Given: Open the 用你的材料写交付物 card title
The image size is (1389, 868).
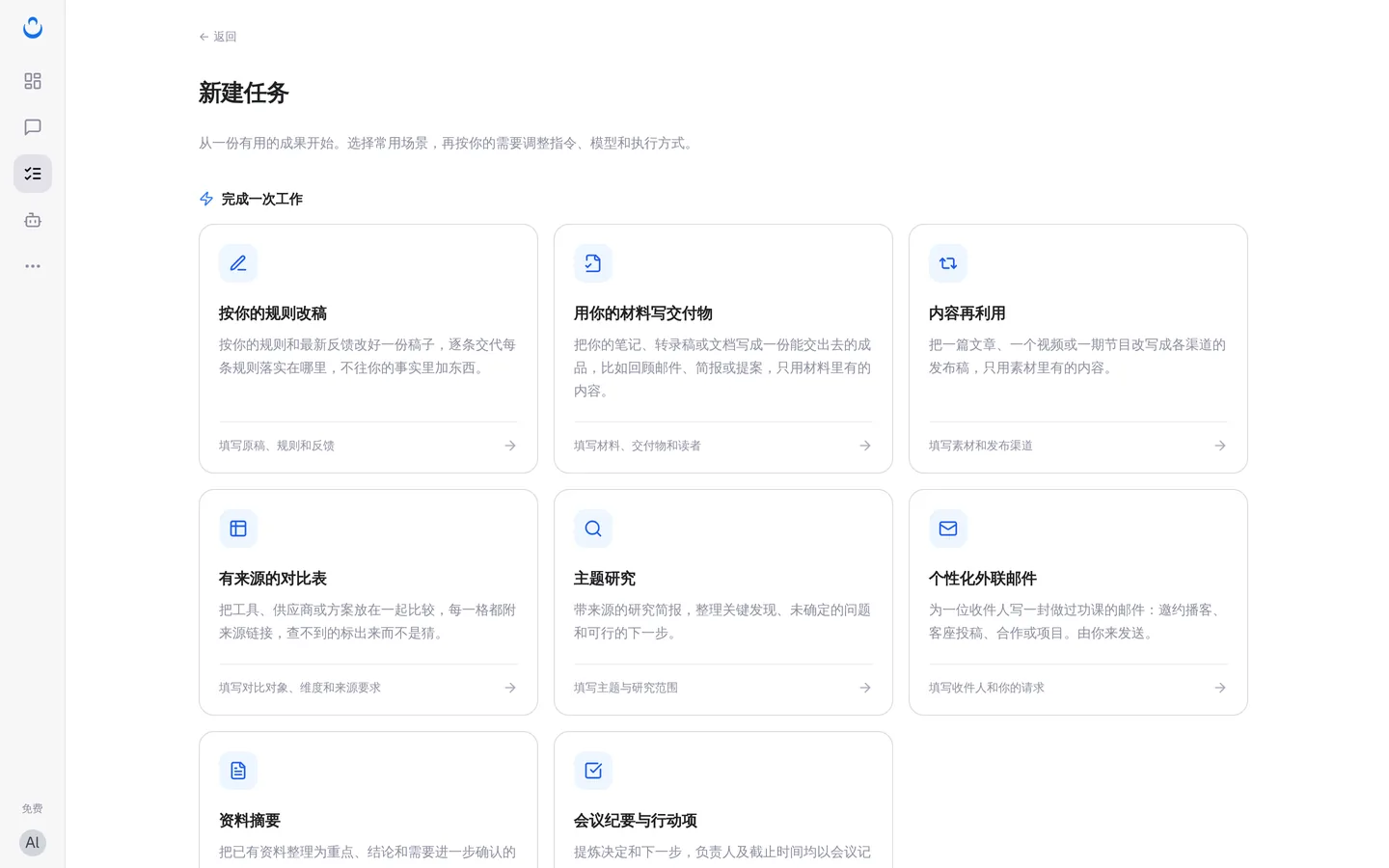Looking at the screenshot, I should pyautogui.click(x=643, y=313).
